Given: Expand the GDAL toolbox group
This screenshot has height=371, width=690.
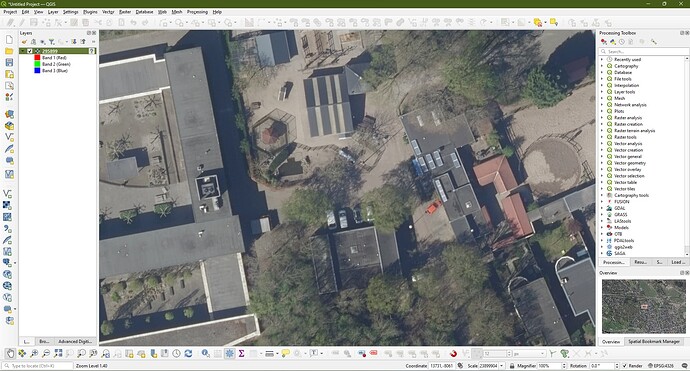Looking at the screenshot, I should point(602,208).
